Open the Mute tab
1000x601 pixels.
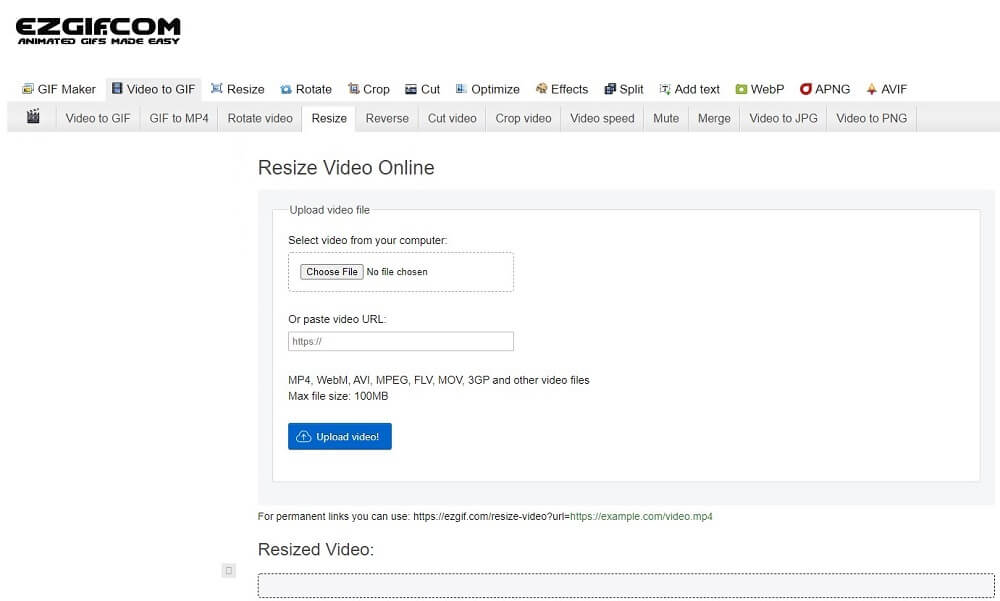(x=665, y=118)
